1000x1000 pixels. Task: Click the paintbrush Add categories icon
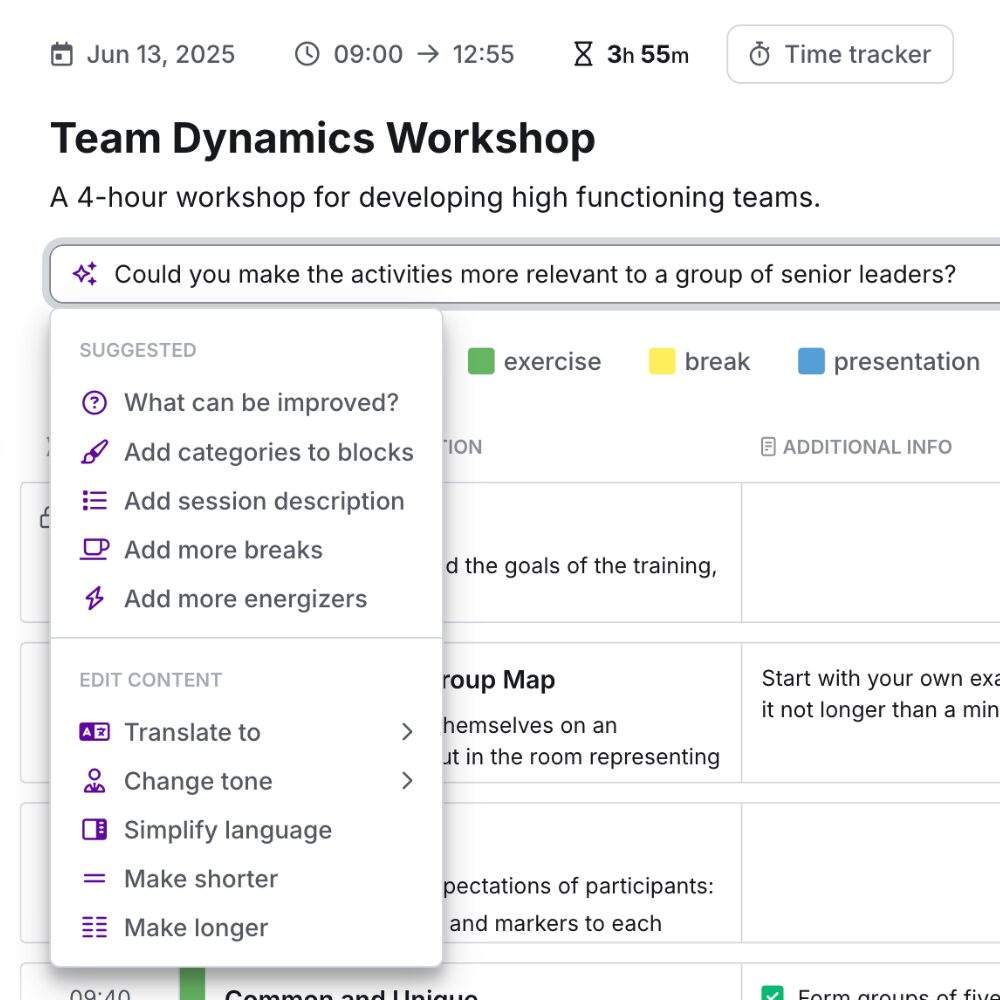94,452
